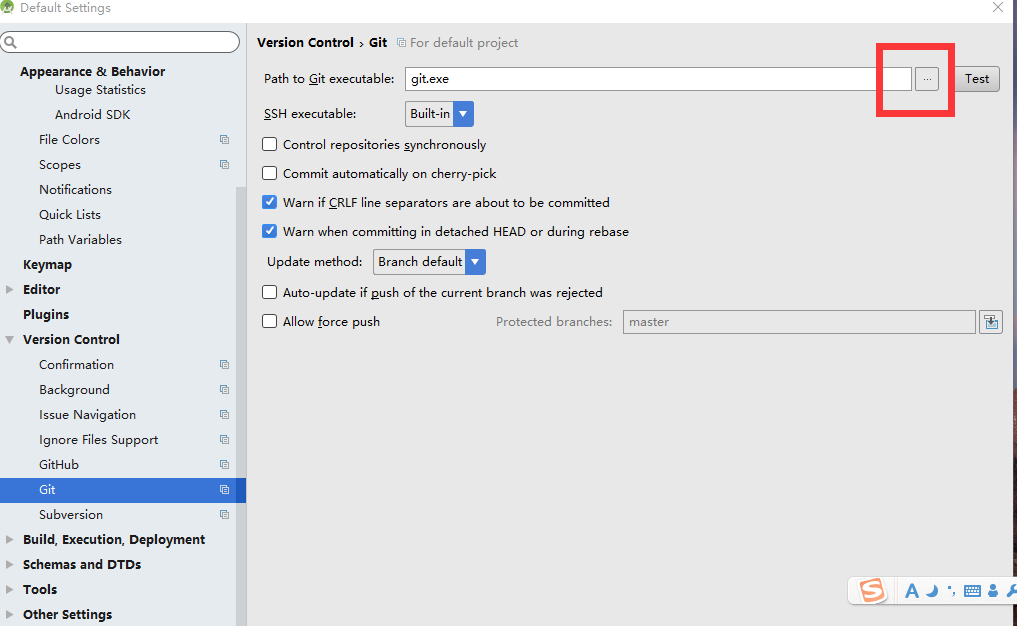Click the per-project icon next to Issue Navigation
Viewport: 1017px width, 626px height.
coord(224,415)
